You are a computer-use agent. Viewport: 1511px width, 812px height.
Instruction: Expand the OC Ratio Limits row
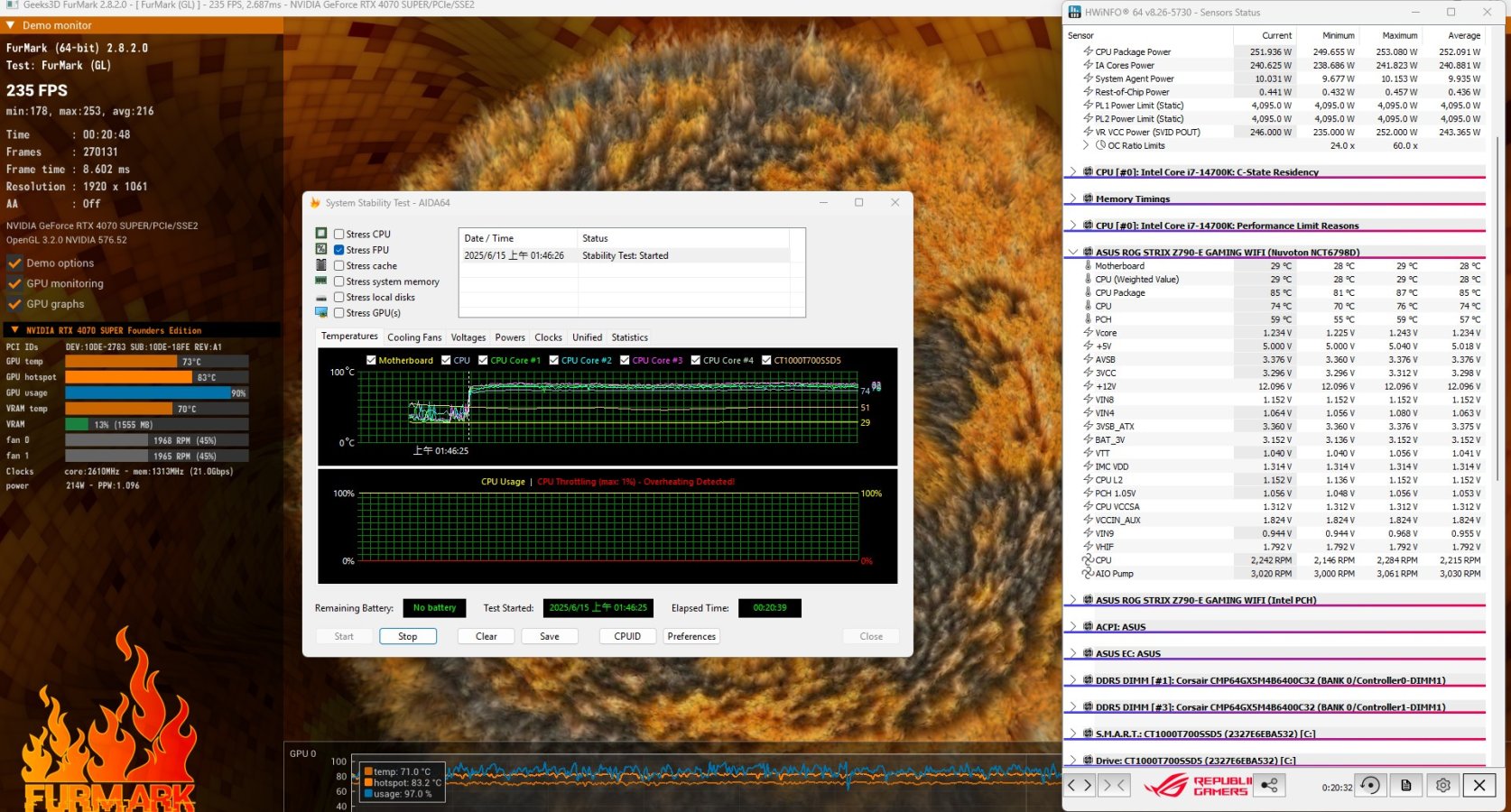(1086, 145)
